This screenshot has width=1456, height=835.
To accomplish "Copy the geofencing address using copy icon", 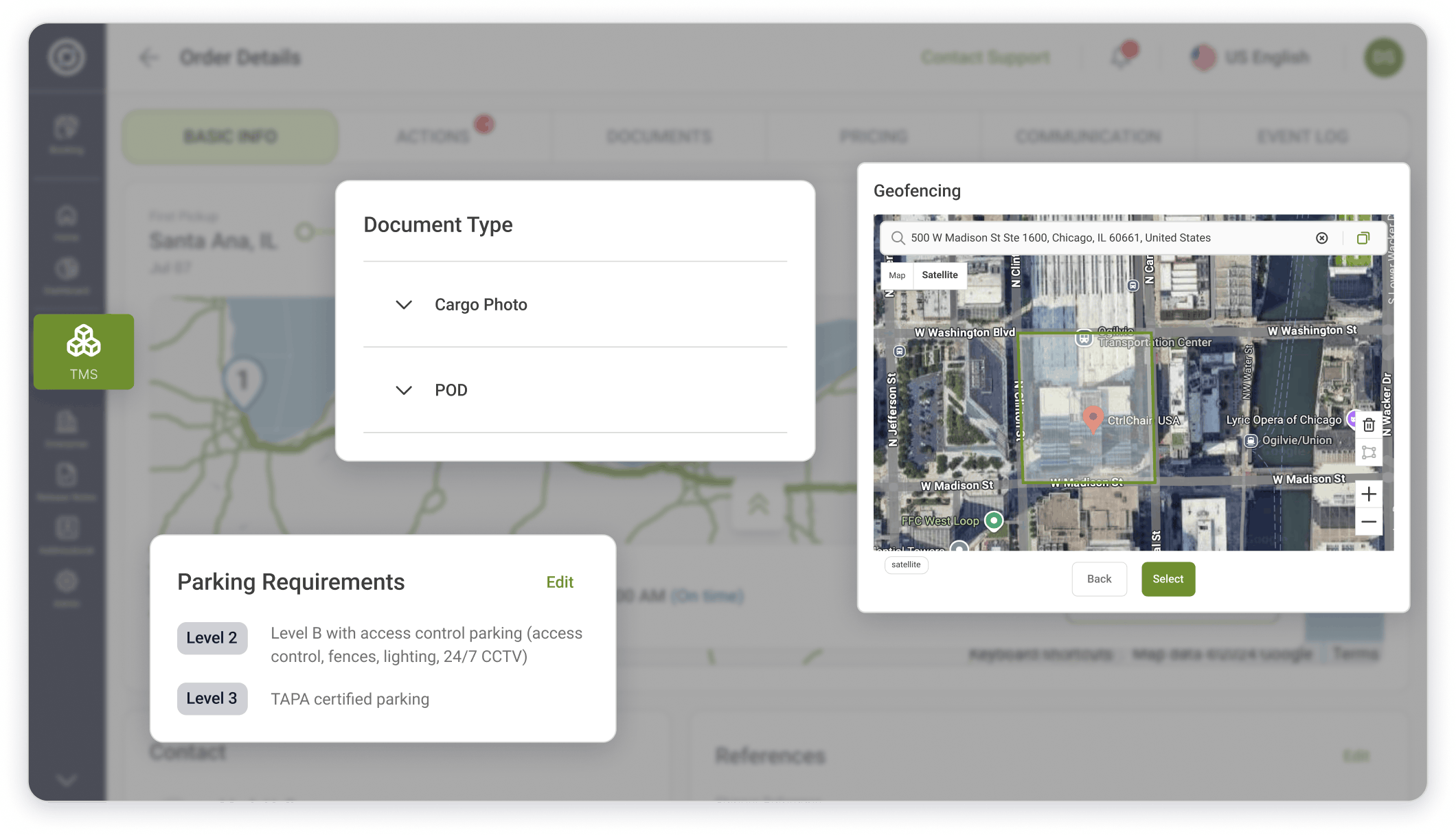I will 1363,238.
